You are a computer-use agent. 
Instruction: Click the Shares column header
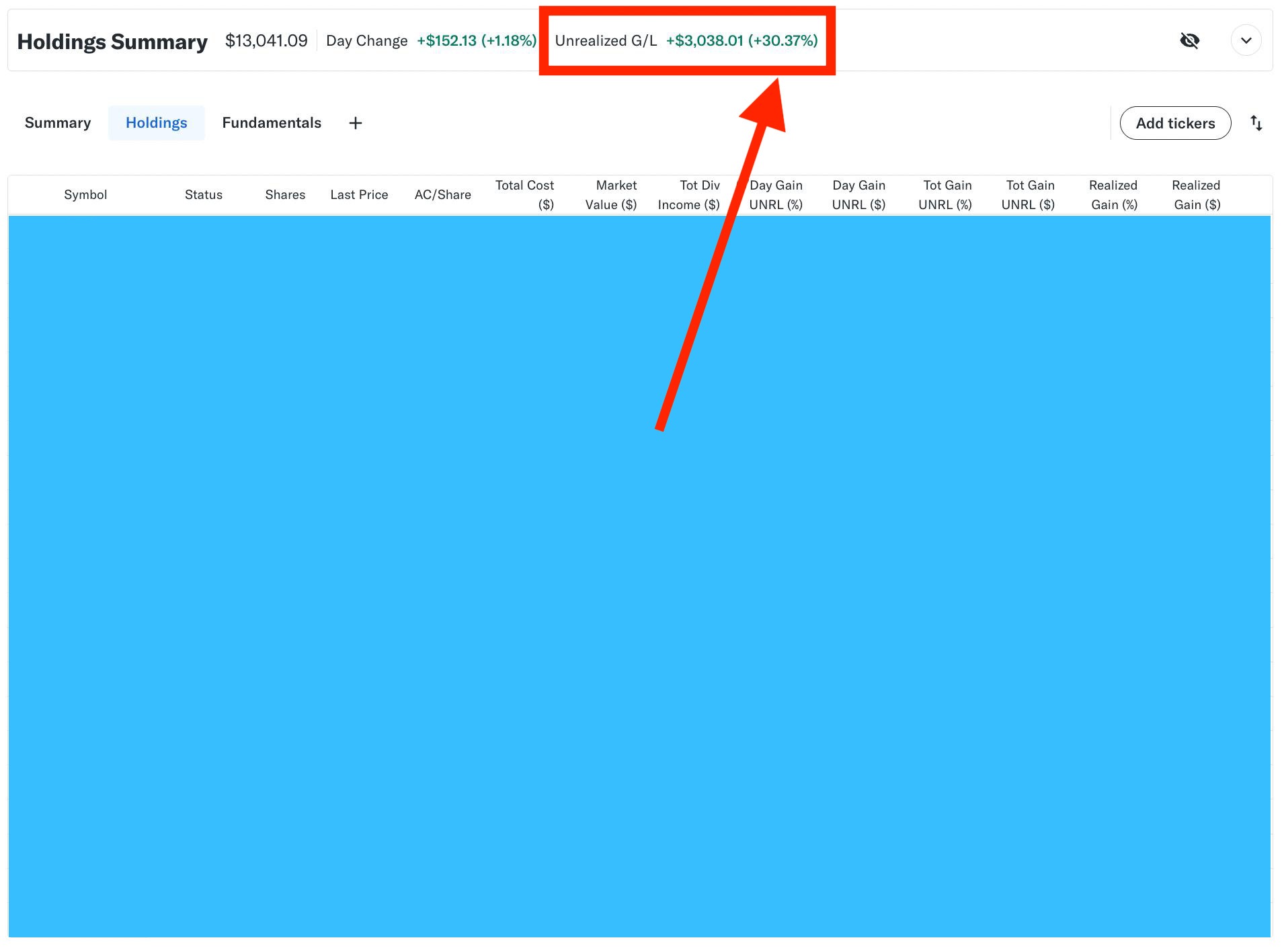point(285,195)
